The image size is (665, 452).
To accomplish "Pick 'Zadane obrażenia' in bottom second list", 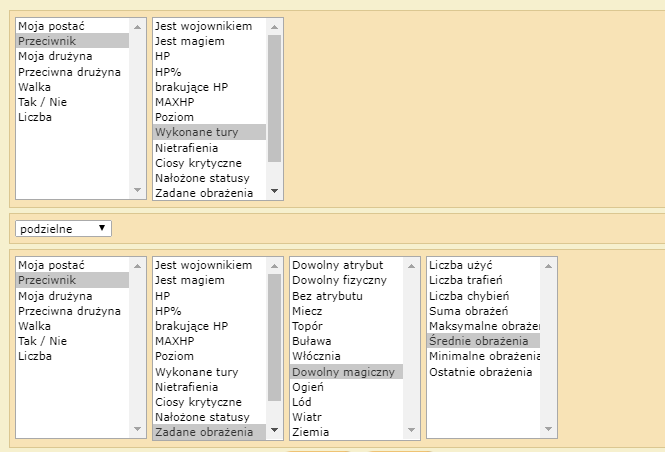I will pos(210,432).
